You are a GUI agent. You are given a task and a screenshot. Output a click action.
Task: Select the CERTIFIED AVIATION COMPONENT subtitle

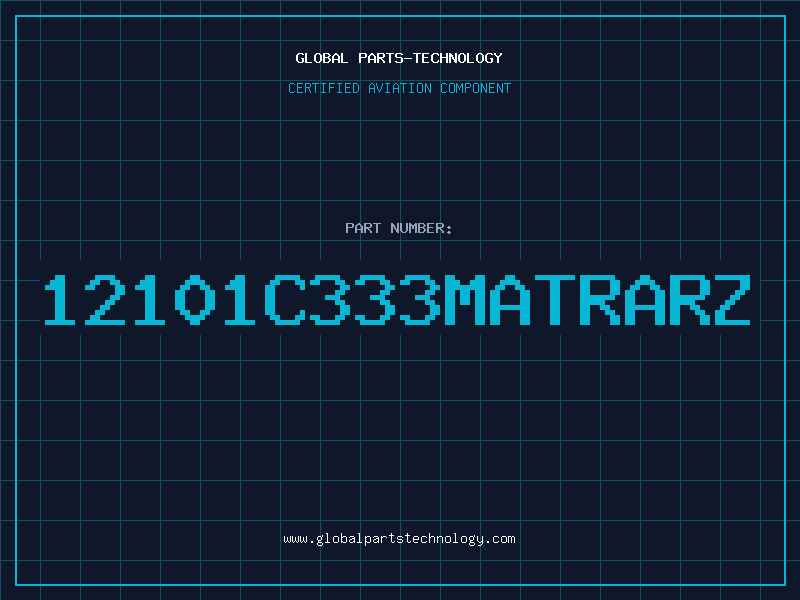tap(399, 88)
